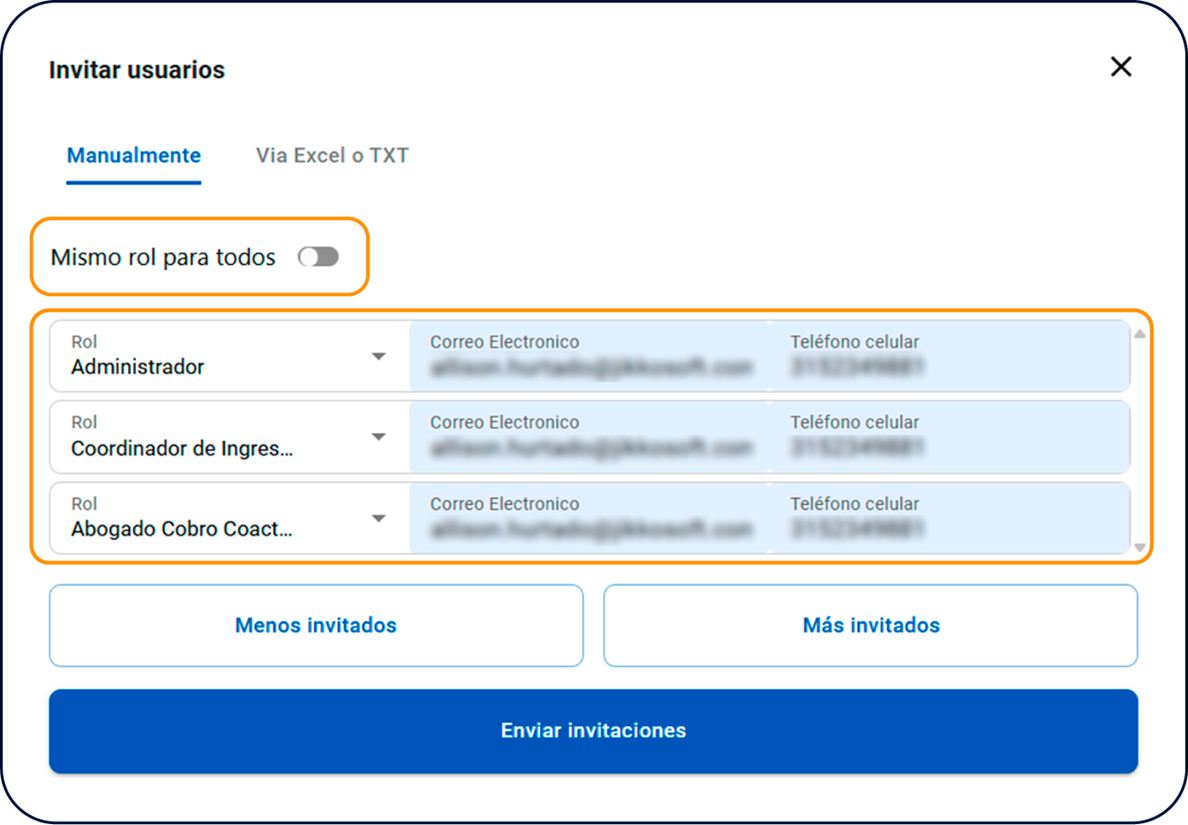
Task: Open the Abogado Cobro Coact role field
Action: (220, 519)
